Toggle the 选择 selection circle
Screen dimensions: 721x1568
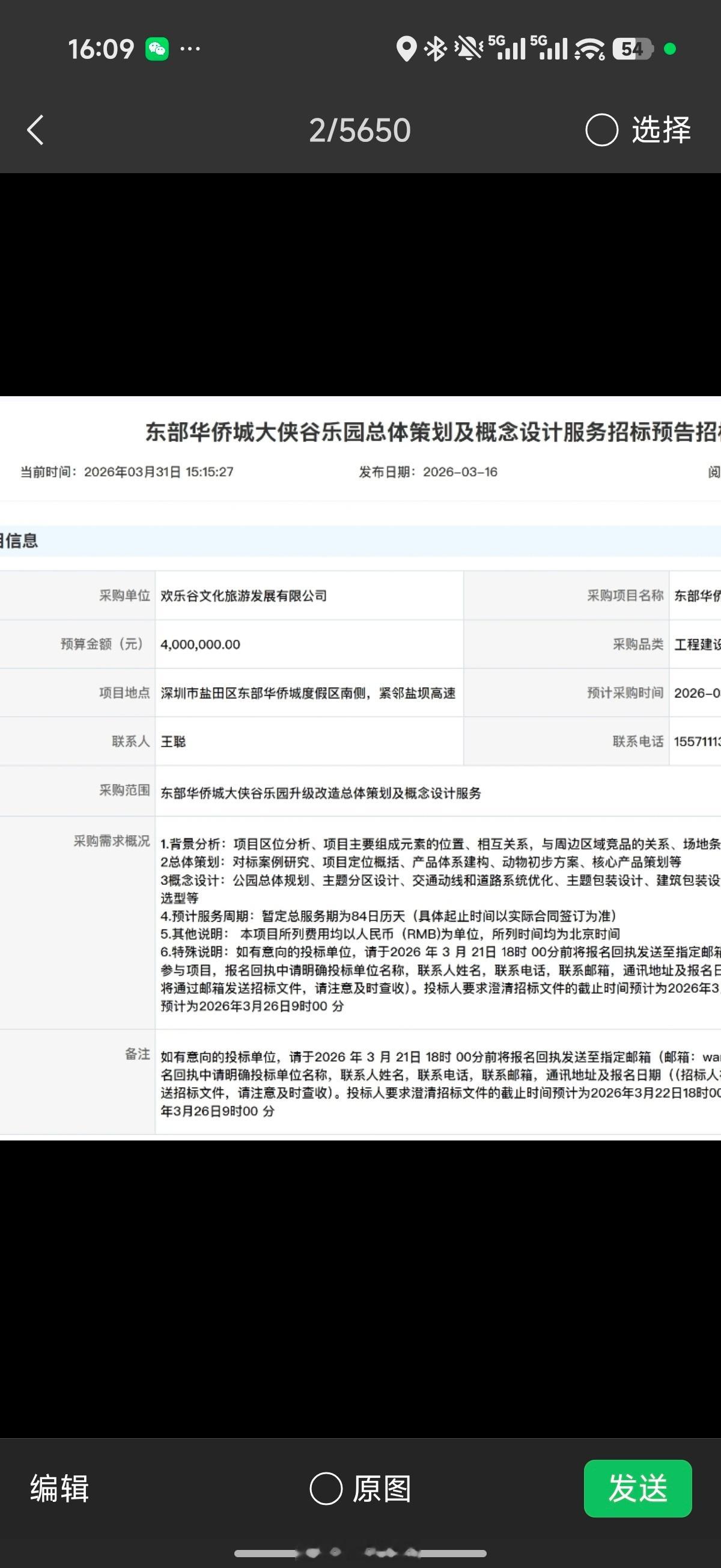point(602,130)
